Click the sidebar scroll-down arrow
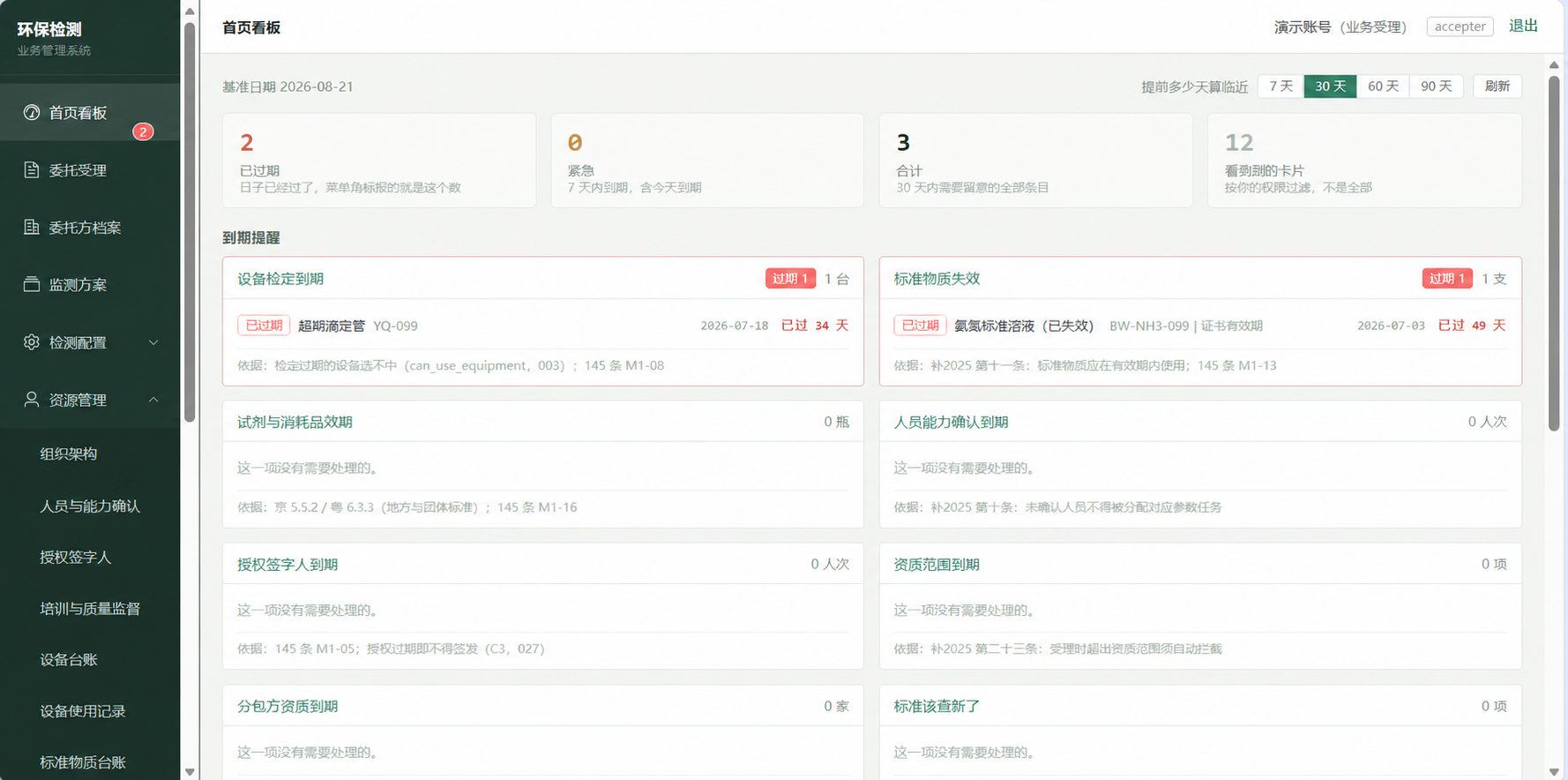 pos(190,772)
